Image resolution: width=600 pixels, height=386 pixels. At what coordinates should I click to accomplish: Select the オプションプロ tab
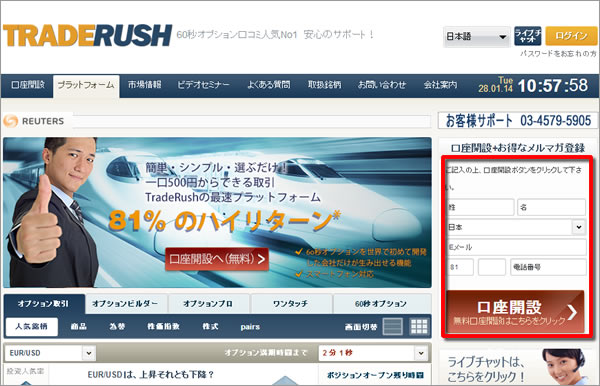(208, 304)
